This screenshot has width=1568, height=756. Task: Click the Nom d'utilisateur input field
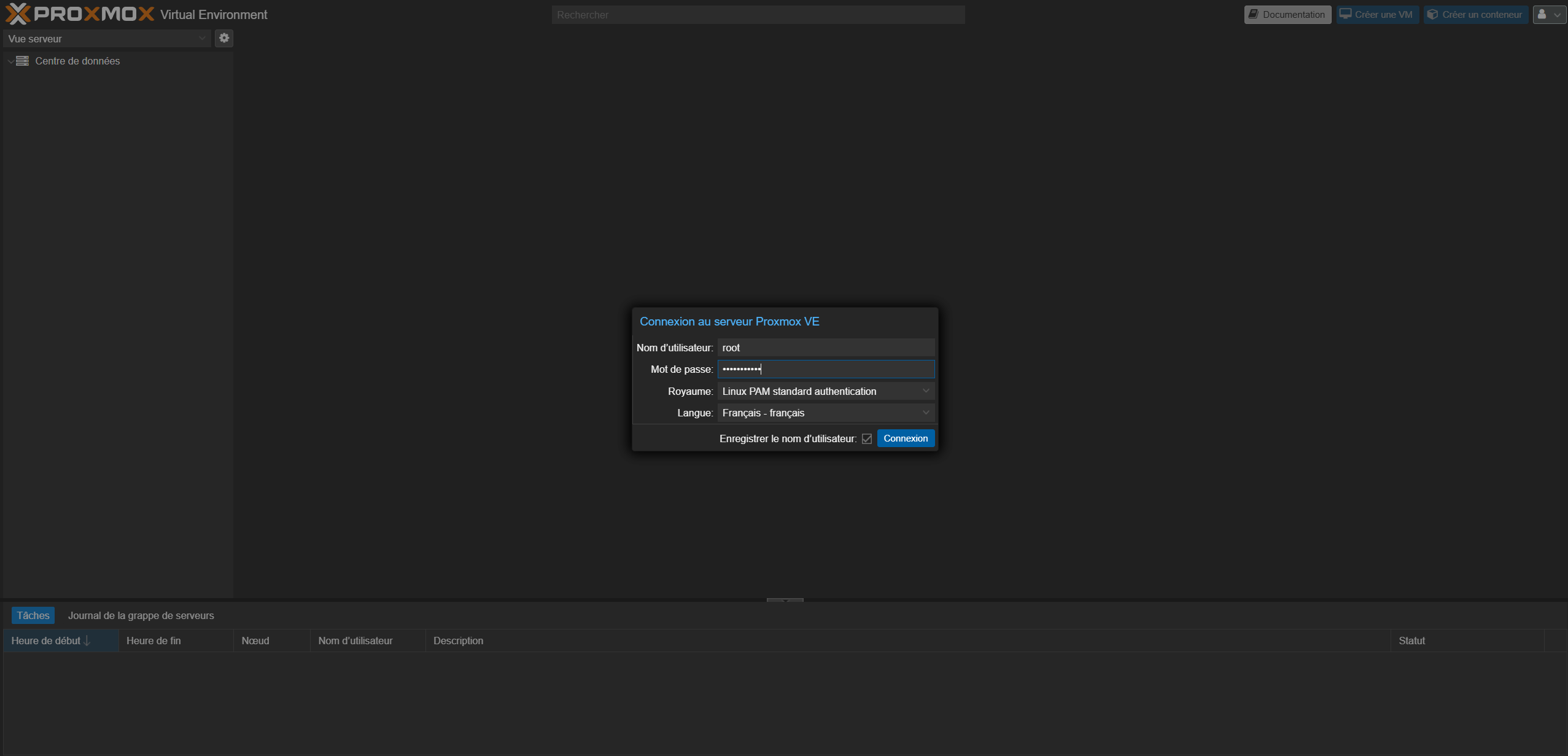825,348
